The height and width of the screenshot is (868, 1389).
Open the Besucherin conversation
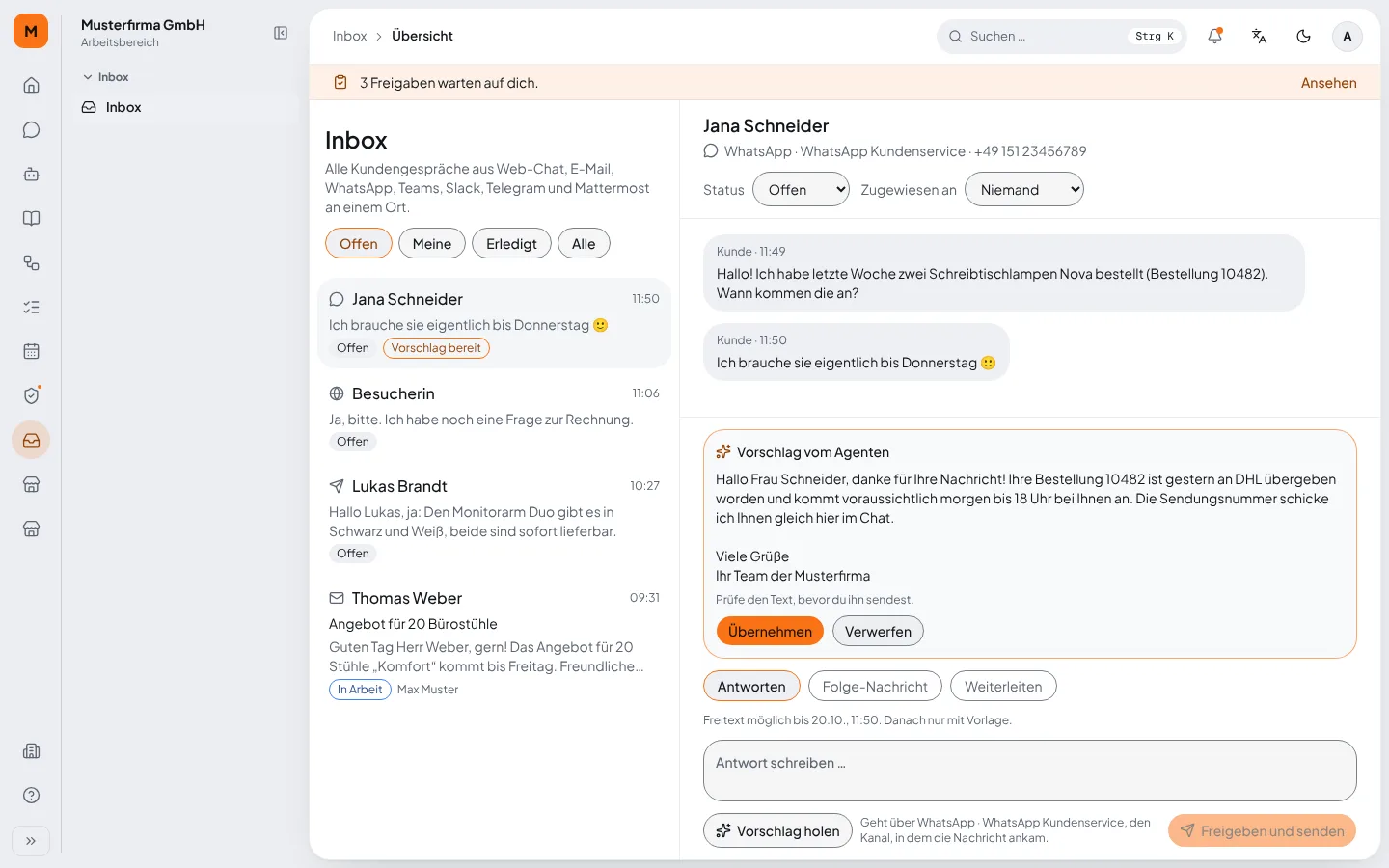coord(494,418)
